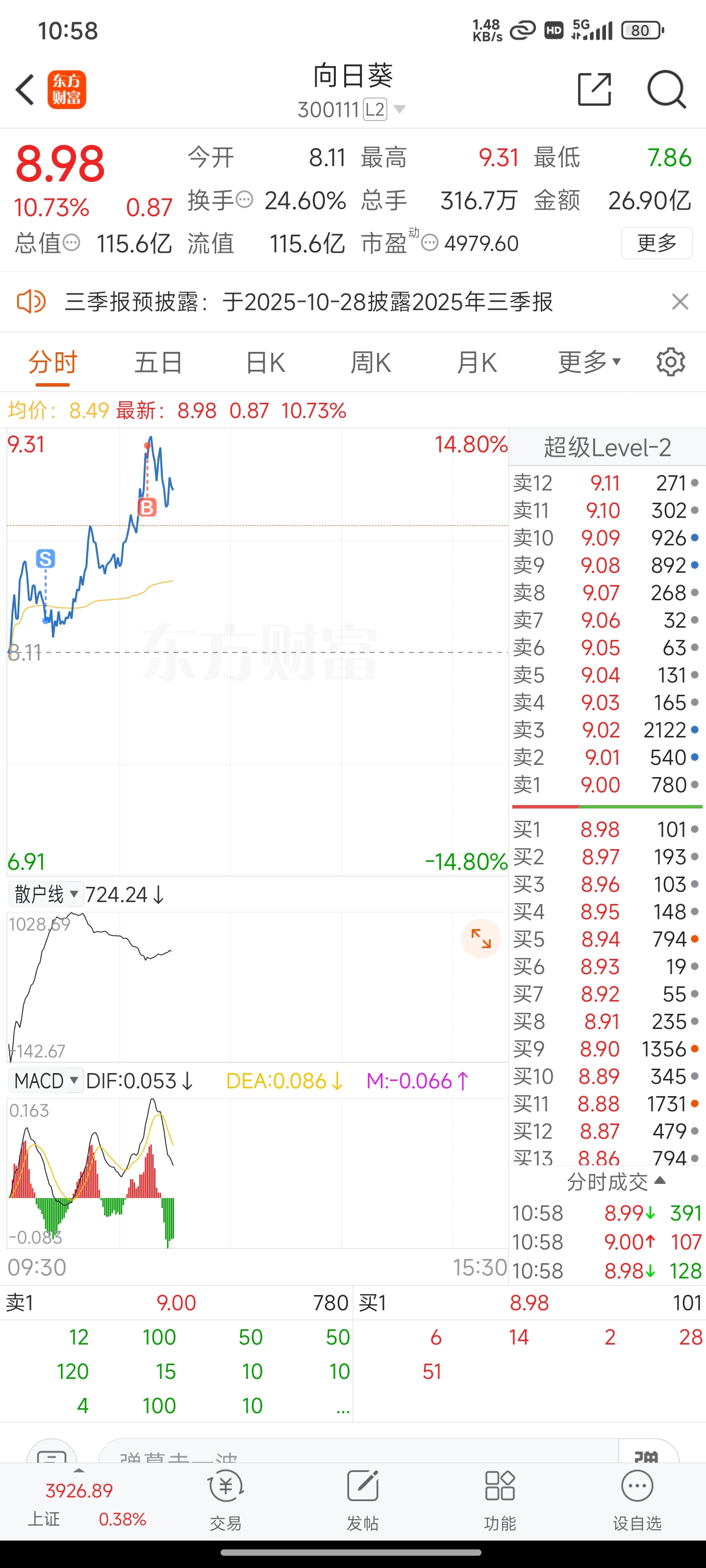Tap the bottom 卖1 9.00 queue header
Viewport: 706px width, 1568px height.
tap(176, 1302)
